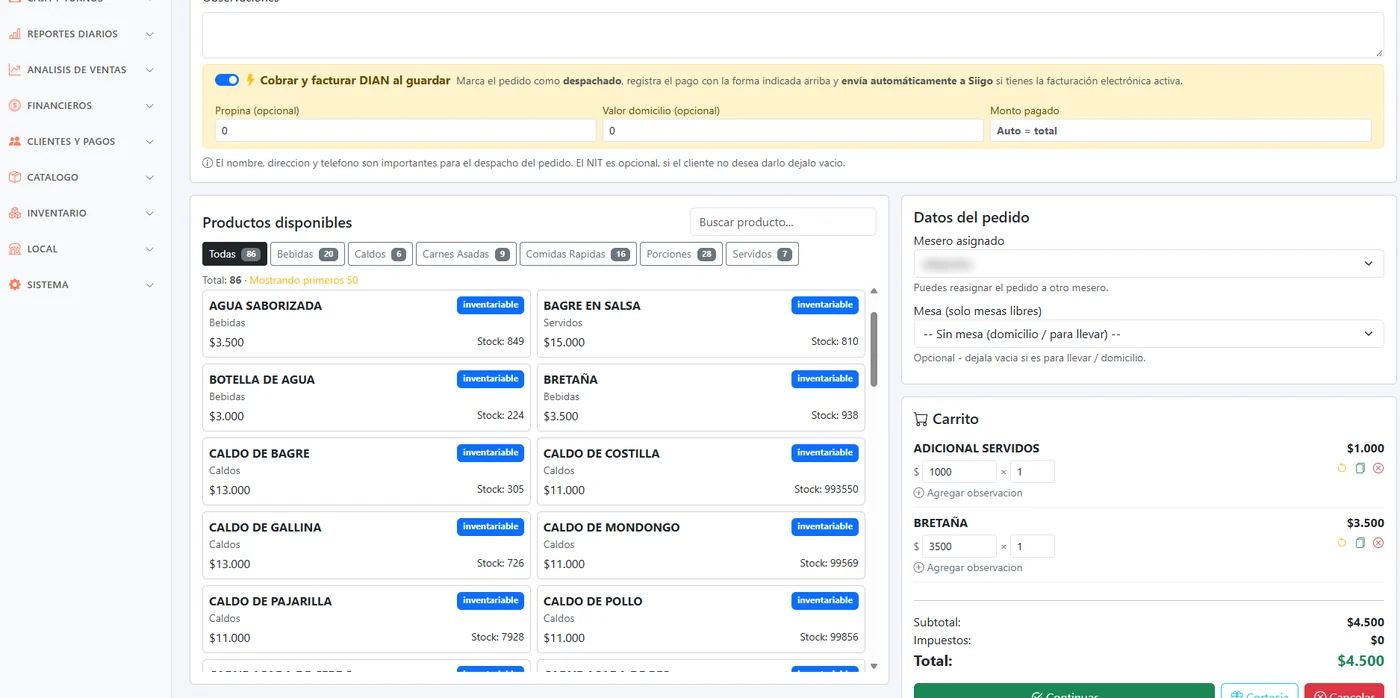Click the Buscar producto search field
The image size is (1400, 698).
pyautogui.click(x=783, y=222)
